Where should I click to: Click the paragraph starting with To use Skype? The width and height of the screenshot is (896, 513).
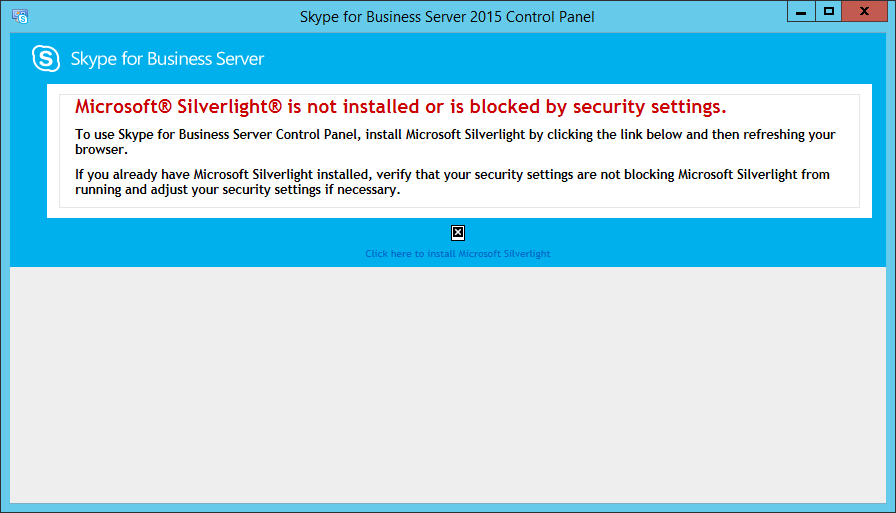pyautogui.click(x=455, y=142)
